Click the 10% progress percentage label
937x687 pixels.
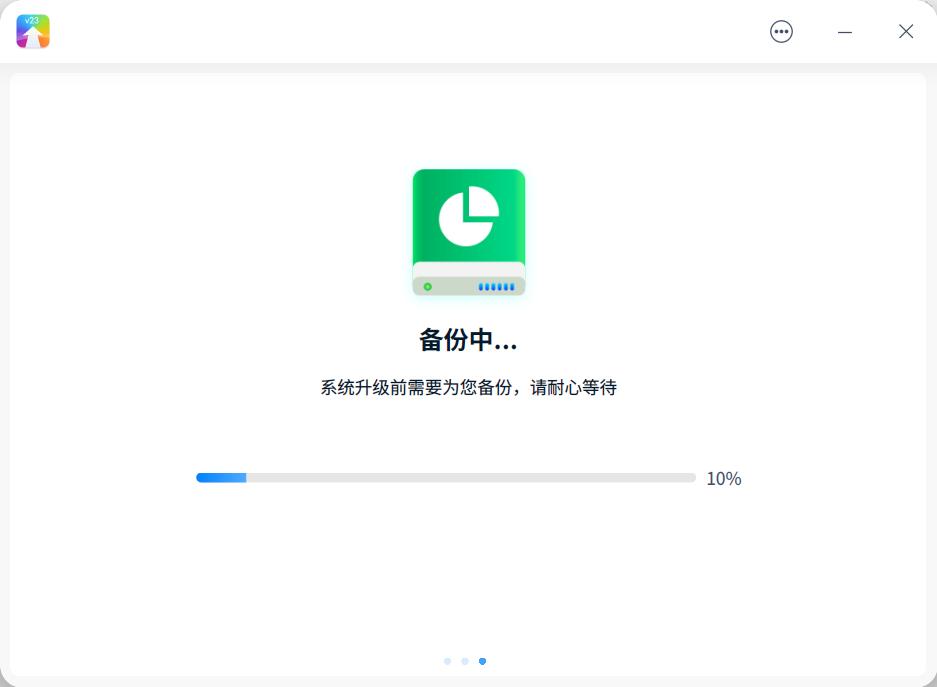pyautogui.click(x=724, y=479)
